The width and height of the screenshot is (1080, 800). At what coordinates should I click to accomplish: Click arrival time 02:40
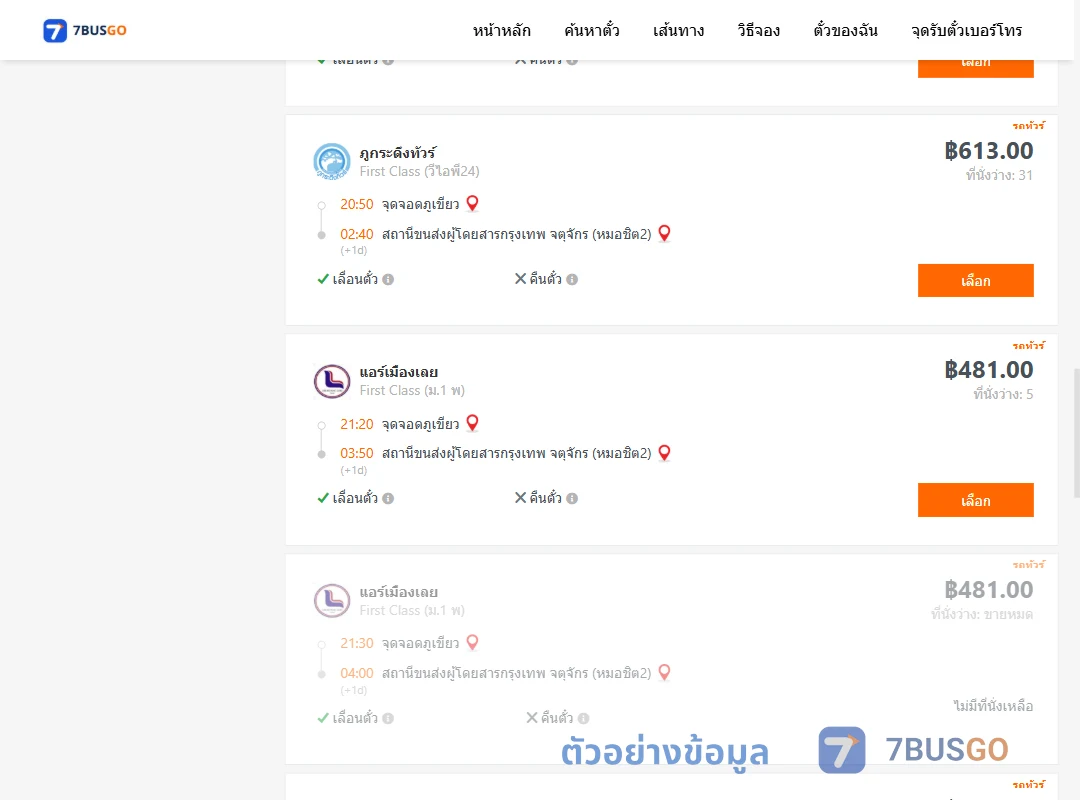tap(357, 234)
